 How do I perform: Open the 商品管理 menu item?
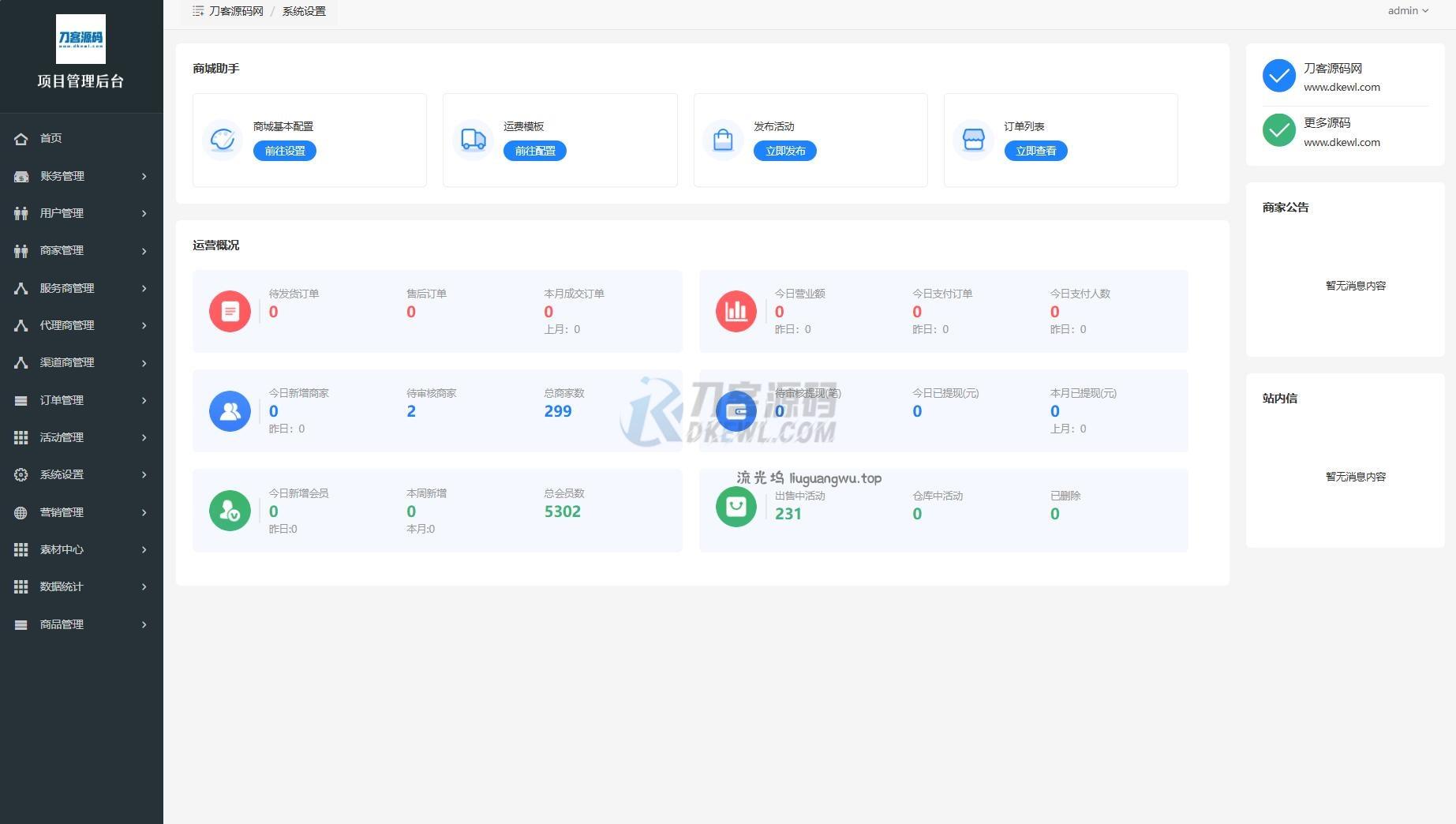click(62, 624)
